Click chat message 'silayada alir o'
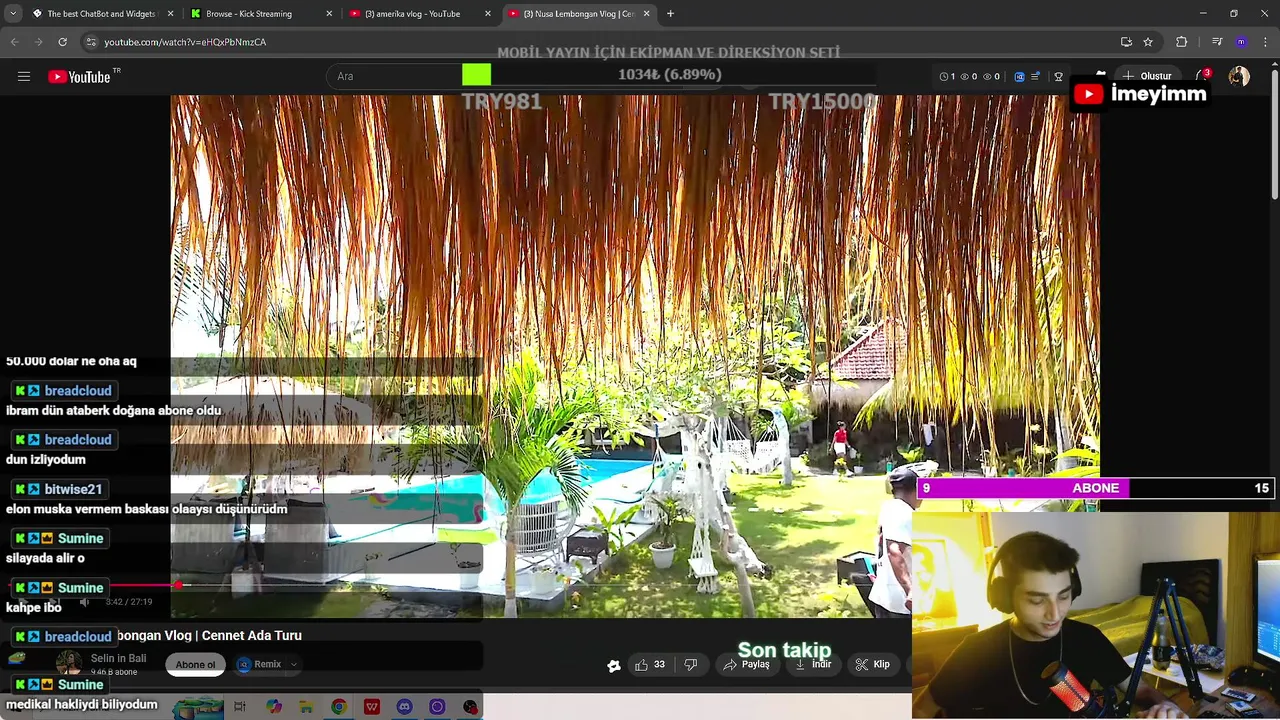 45,558
